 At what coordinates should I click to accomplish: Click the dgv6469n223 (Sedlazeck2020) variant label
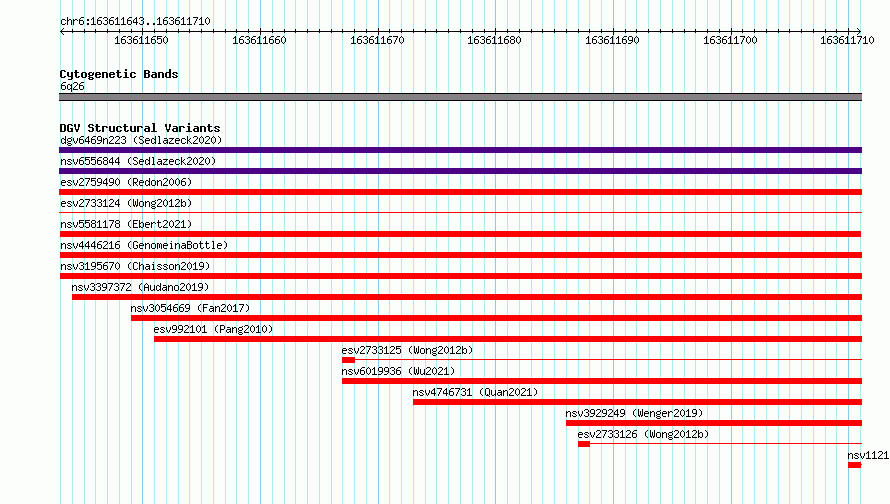pyautogui.click(x=141, y=140)
